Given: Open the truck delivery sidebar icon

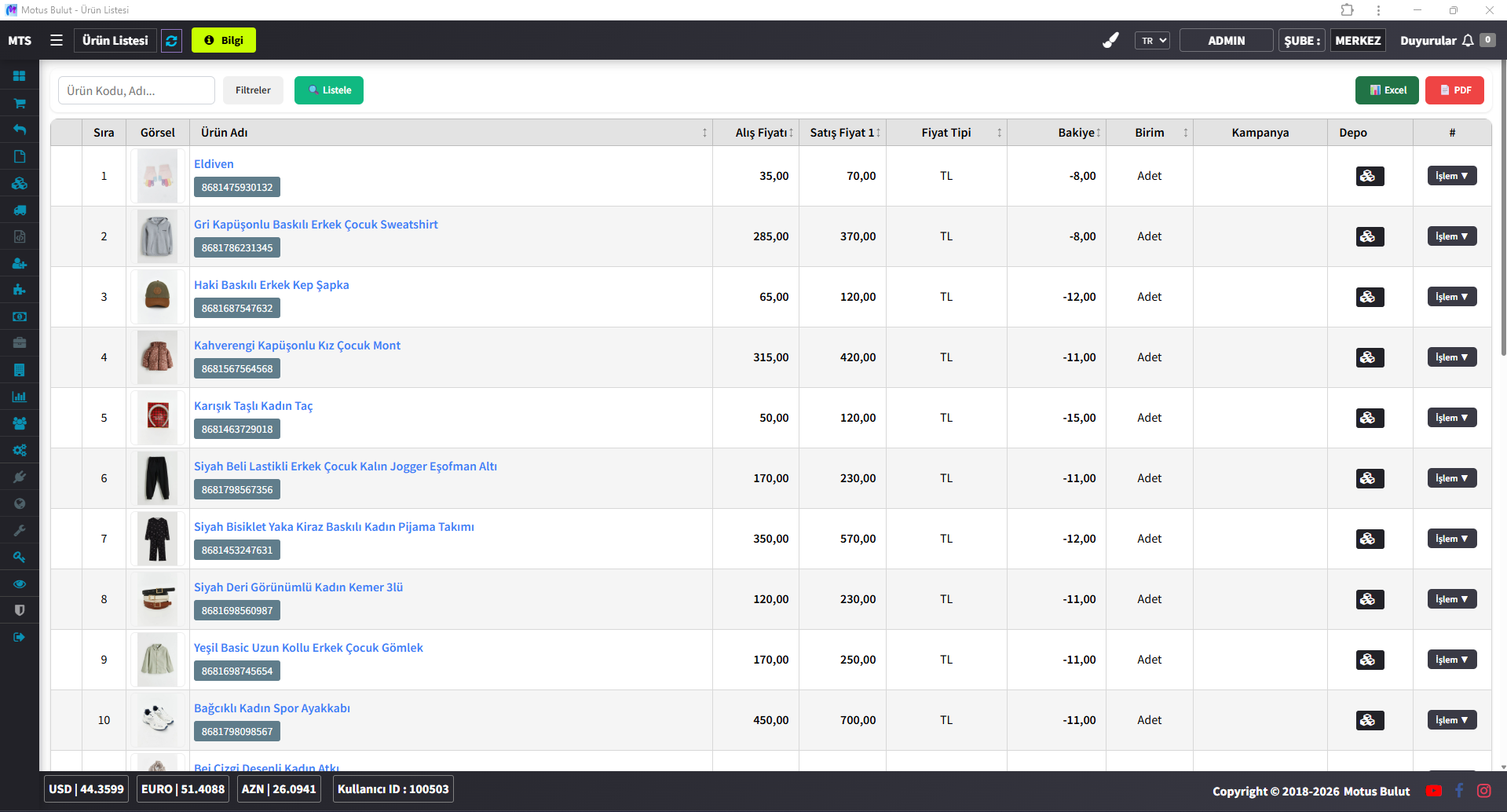Looking at the screenshot, I should [20, 210].
